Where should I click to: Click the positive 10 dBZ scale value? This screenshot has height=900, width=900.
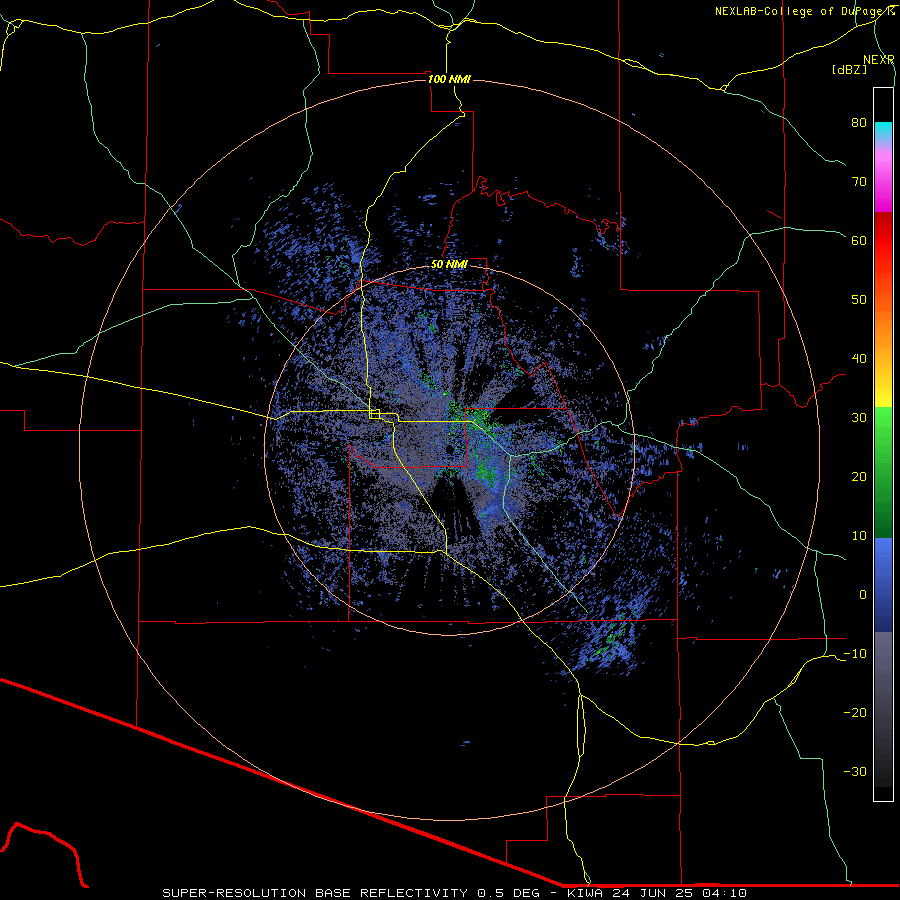point(859,536)
